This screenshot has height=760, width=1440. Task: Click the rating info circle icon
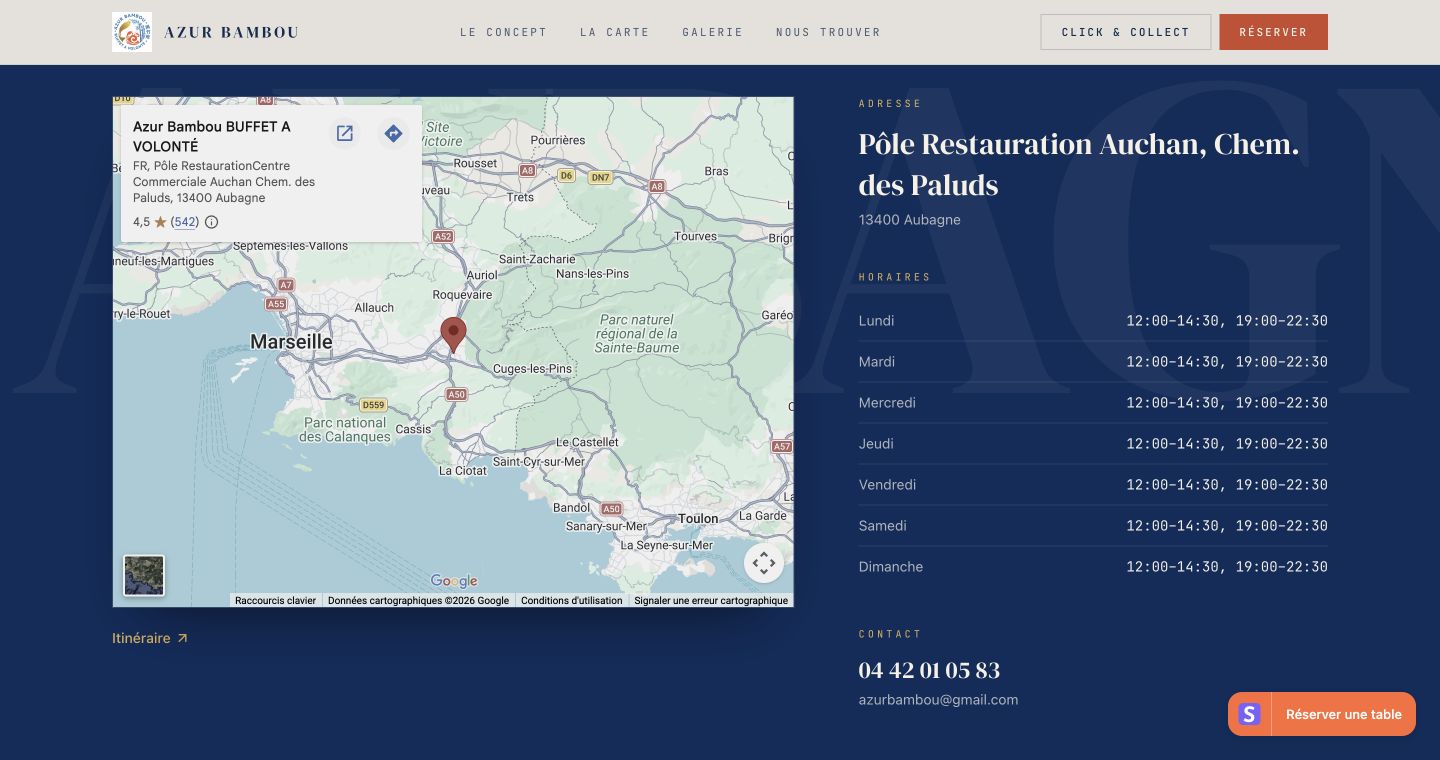click(212, 222)
